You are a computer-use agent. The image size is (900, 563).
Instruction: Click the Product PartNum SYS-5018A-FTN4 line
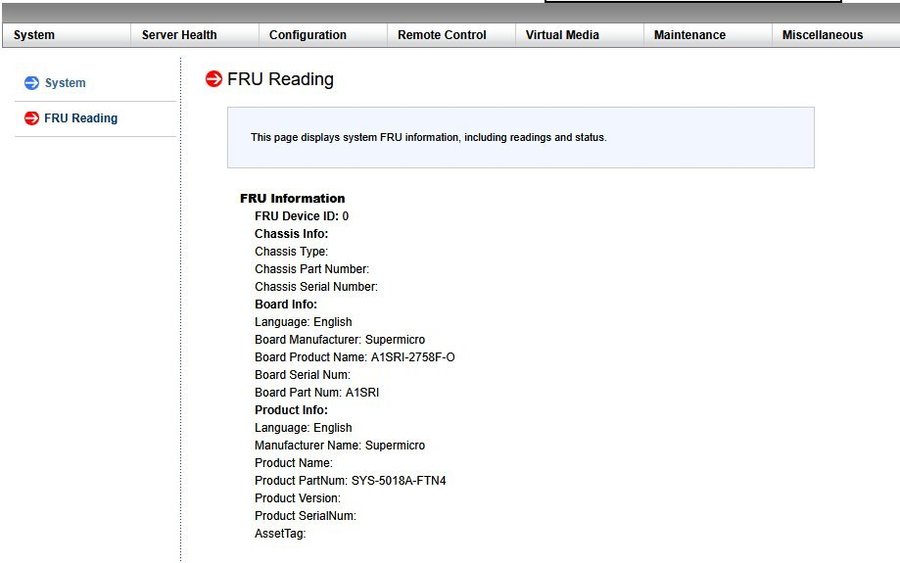[350, 480]
